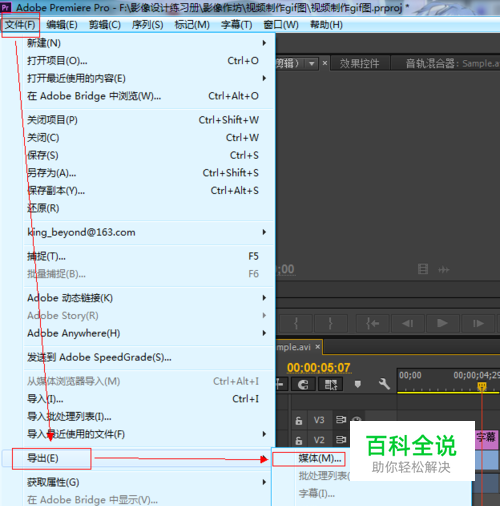This screenshot has height=506, width=500.
Task: Choose 保存副本(Y)... menu entry
Action: [148, 191]
